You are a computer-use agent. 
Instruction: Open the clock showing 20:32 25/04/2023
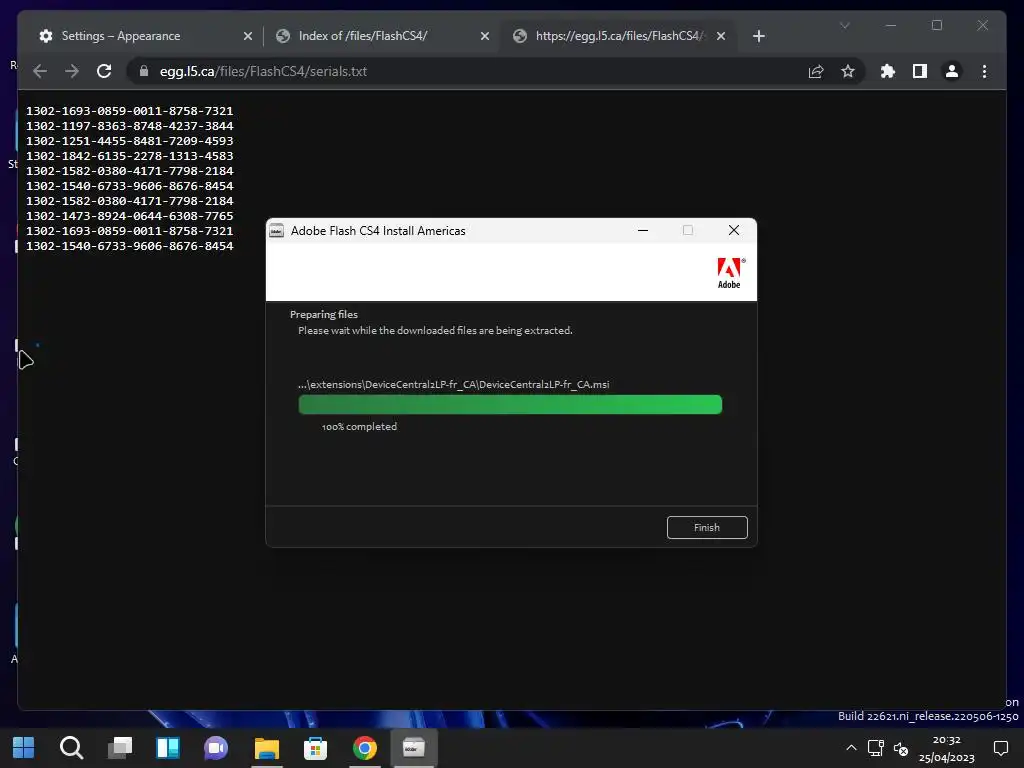coord(946,748)
